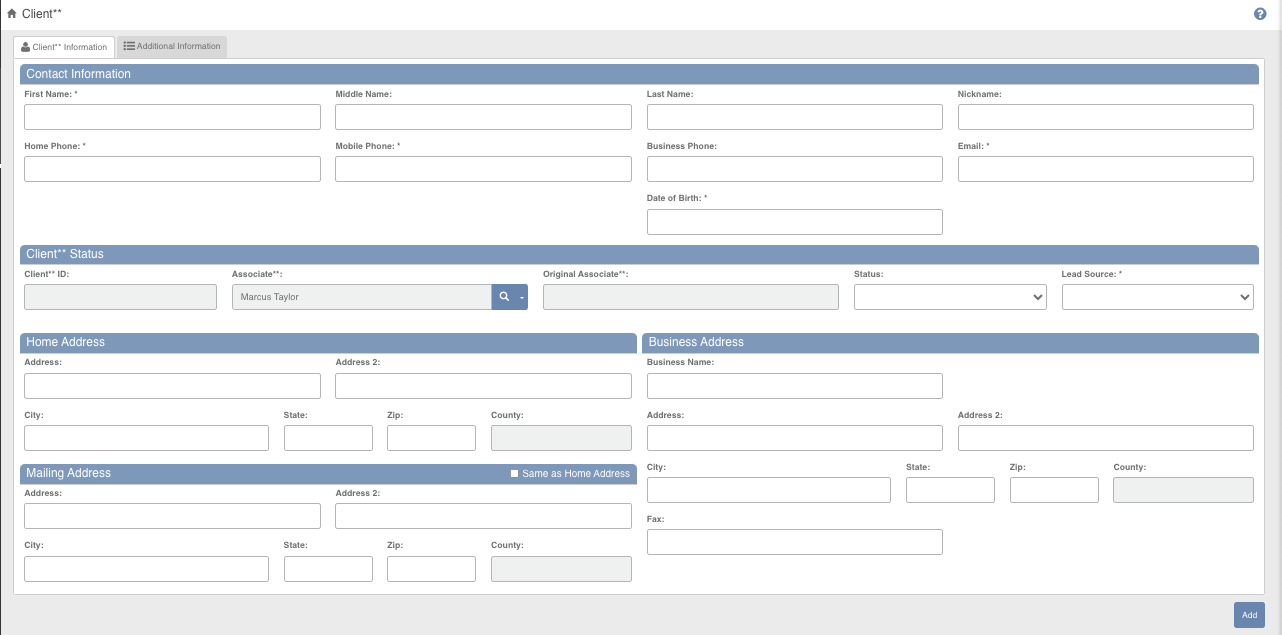Click the home icon beside Client title
Screen dimensions: 1282x635
coord(12,13)
